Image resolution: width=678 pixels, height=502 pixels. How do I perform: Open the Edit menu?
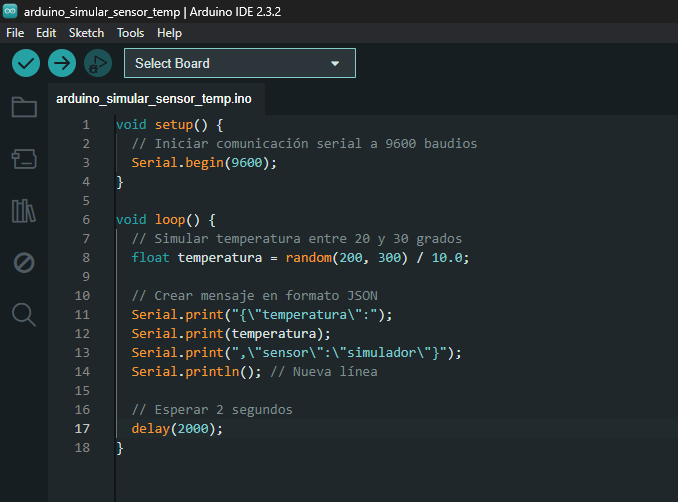(x=46, y=33)
